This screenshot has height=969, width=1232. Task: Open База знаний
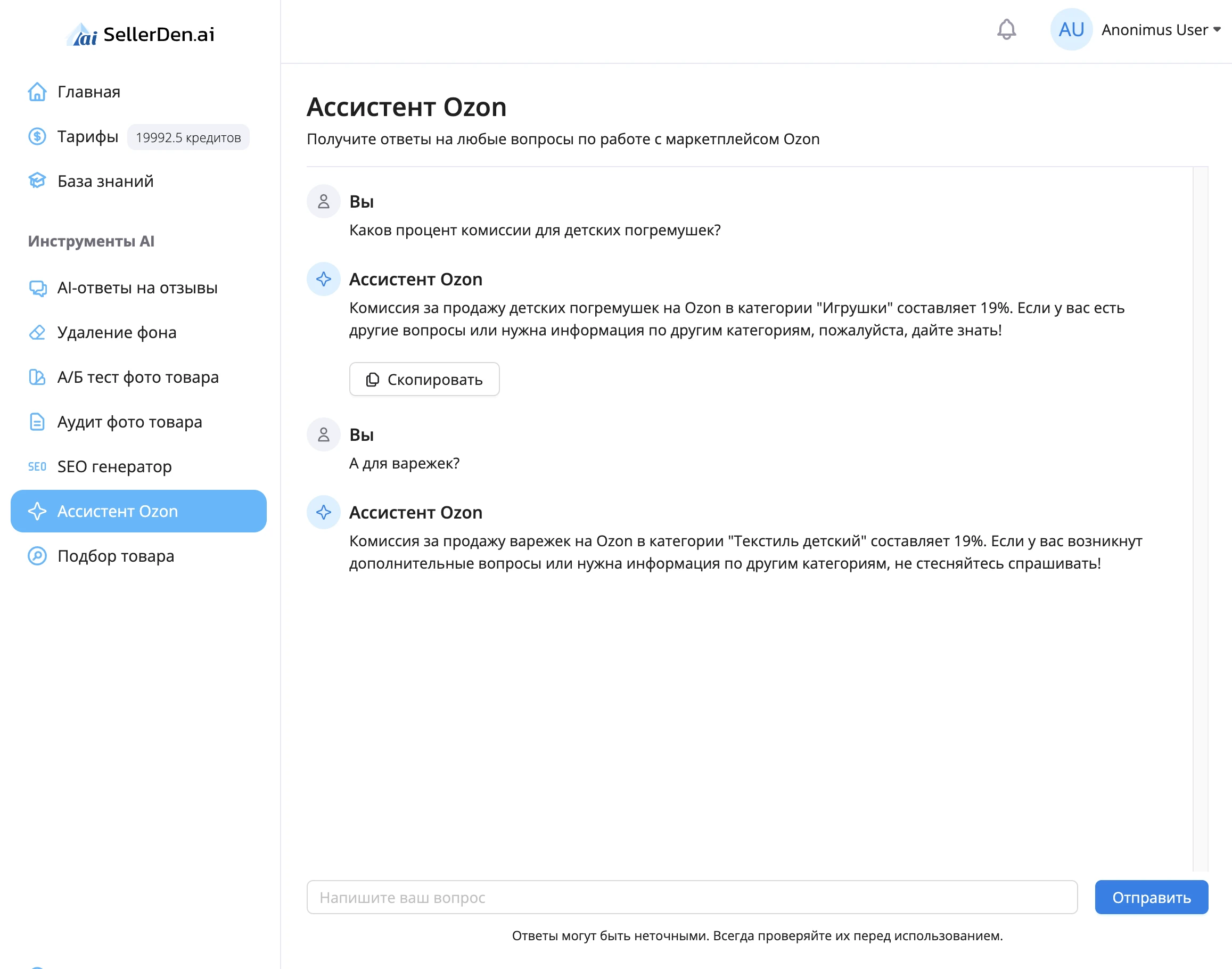tap(105, 181)
